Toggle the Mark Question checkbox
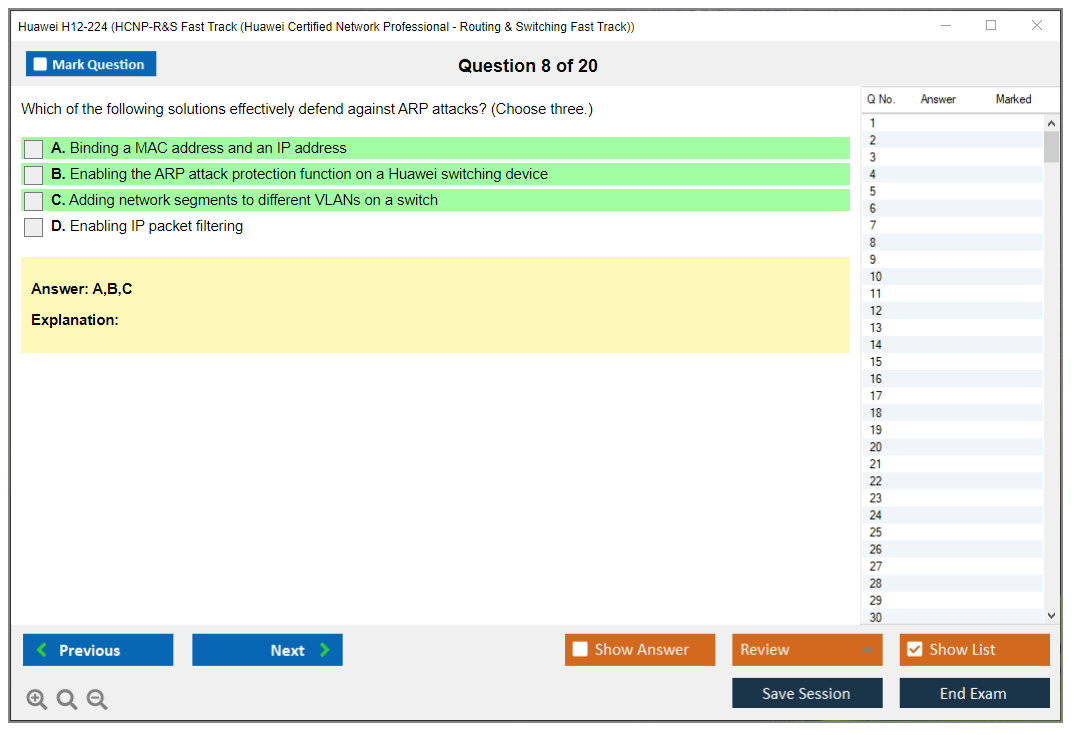 pyautogui.click(x=41, y=65)
